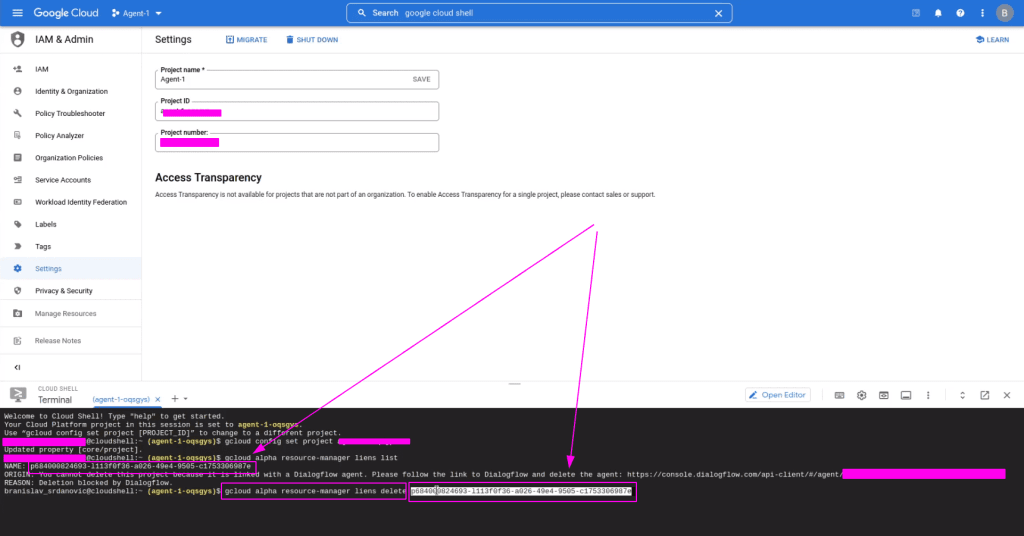Click SAVE next to project name
Screen dimensions: 1024x536
(421, 80)
